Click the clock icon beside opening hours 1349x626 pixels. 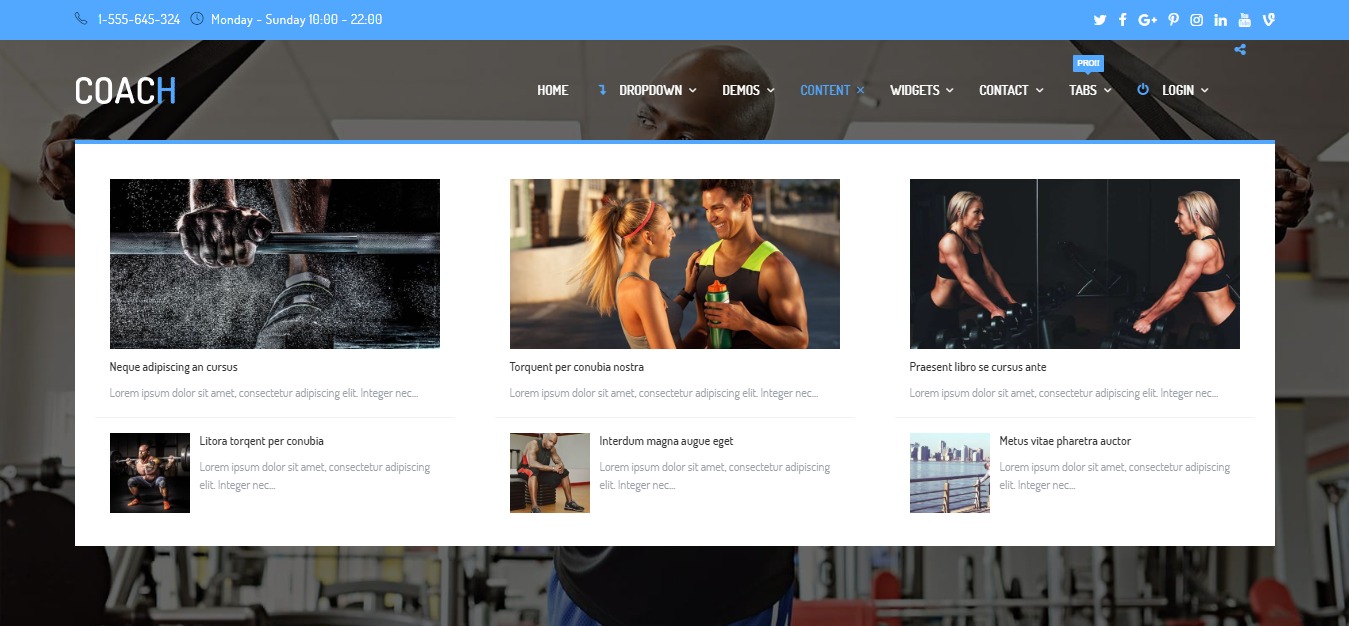(x=196, y=19)
